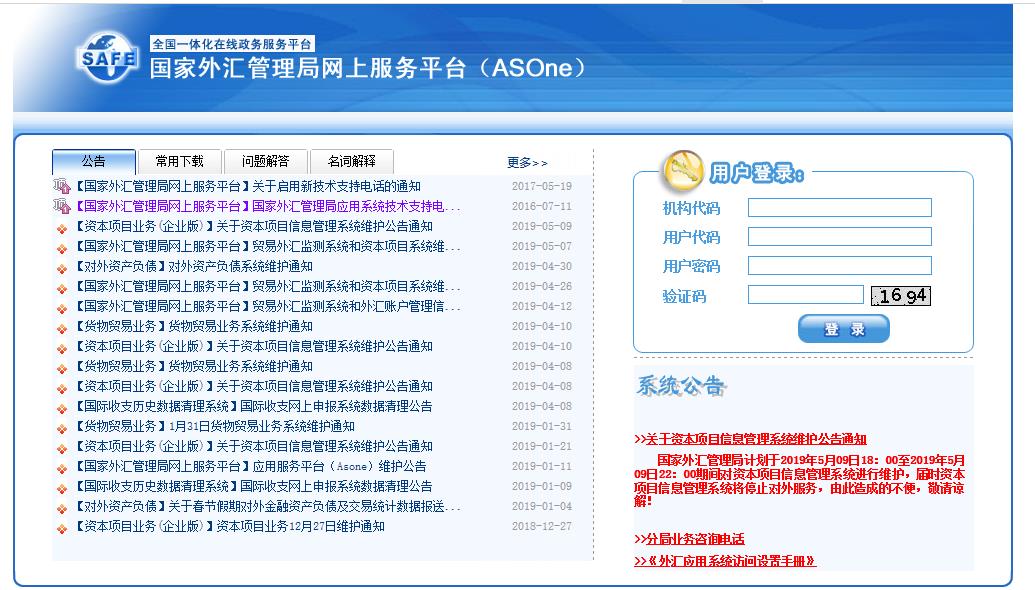Select the 公告 tab

pos(93,161)
